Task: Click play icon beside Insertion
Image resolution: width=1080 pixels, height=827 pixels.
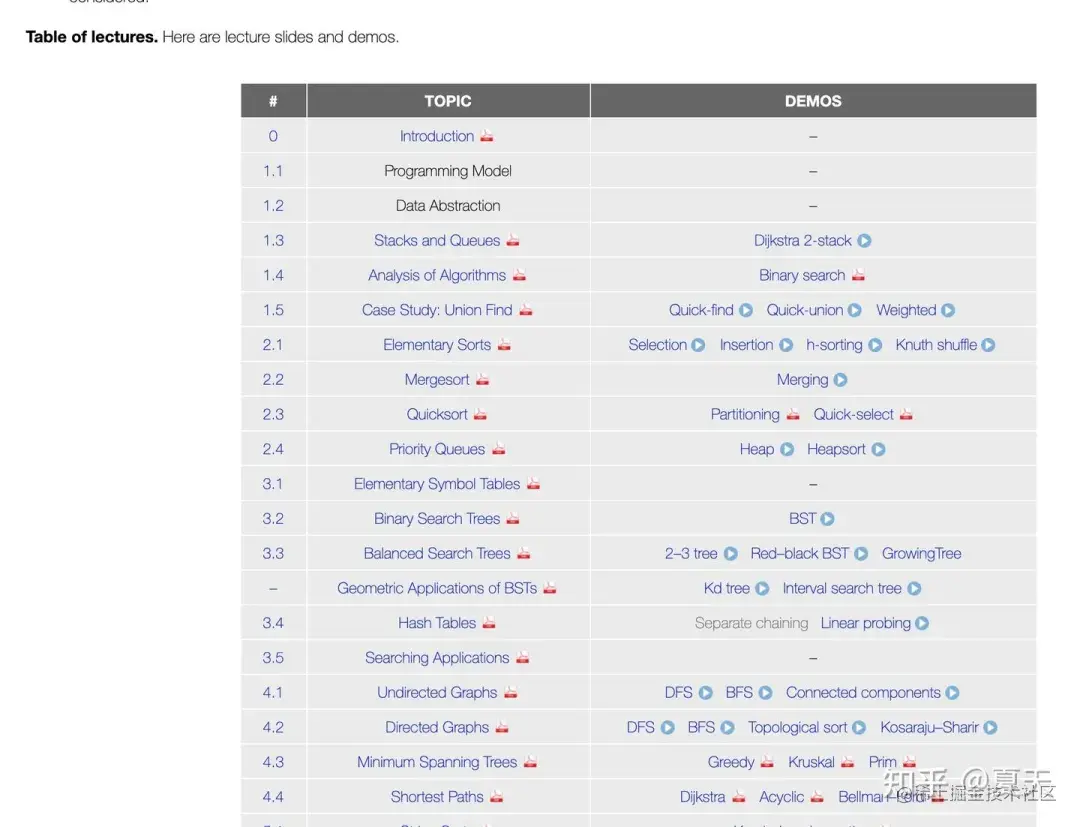Action: click(786, 344)
